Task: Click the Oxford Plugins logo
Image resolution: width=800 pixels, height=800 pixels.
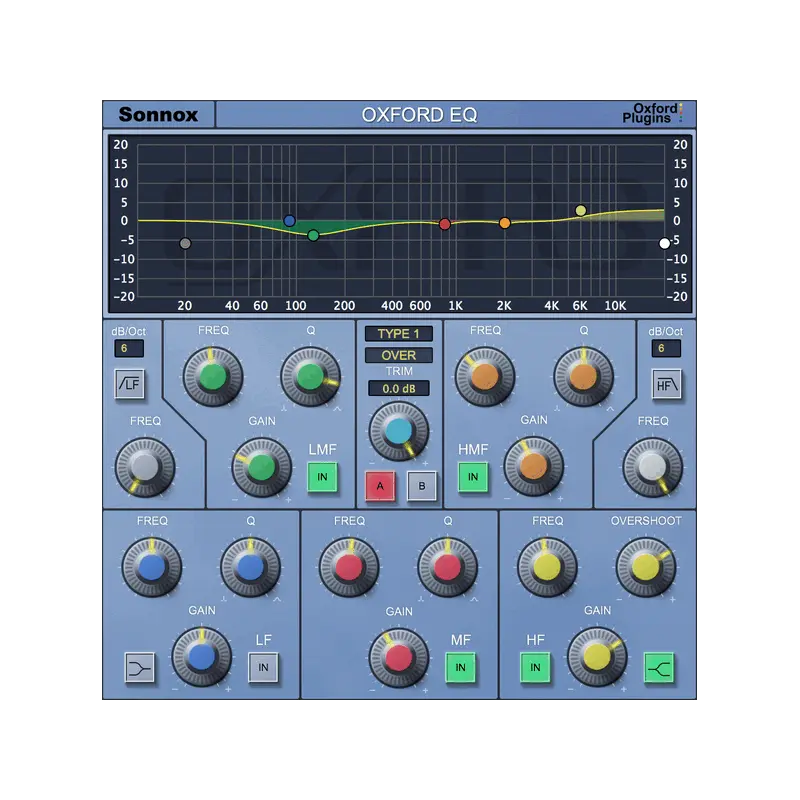Action: pos(652,113)
